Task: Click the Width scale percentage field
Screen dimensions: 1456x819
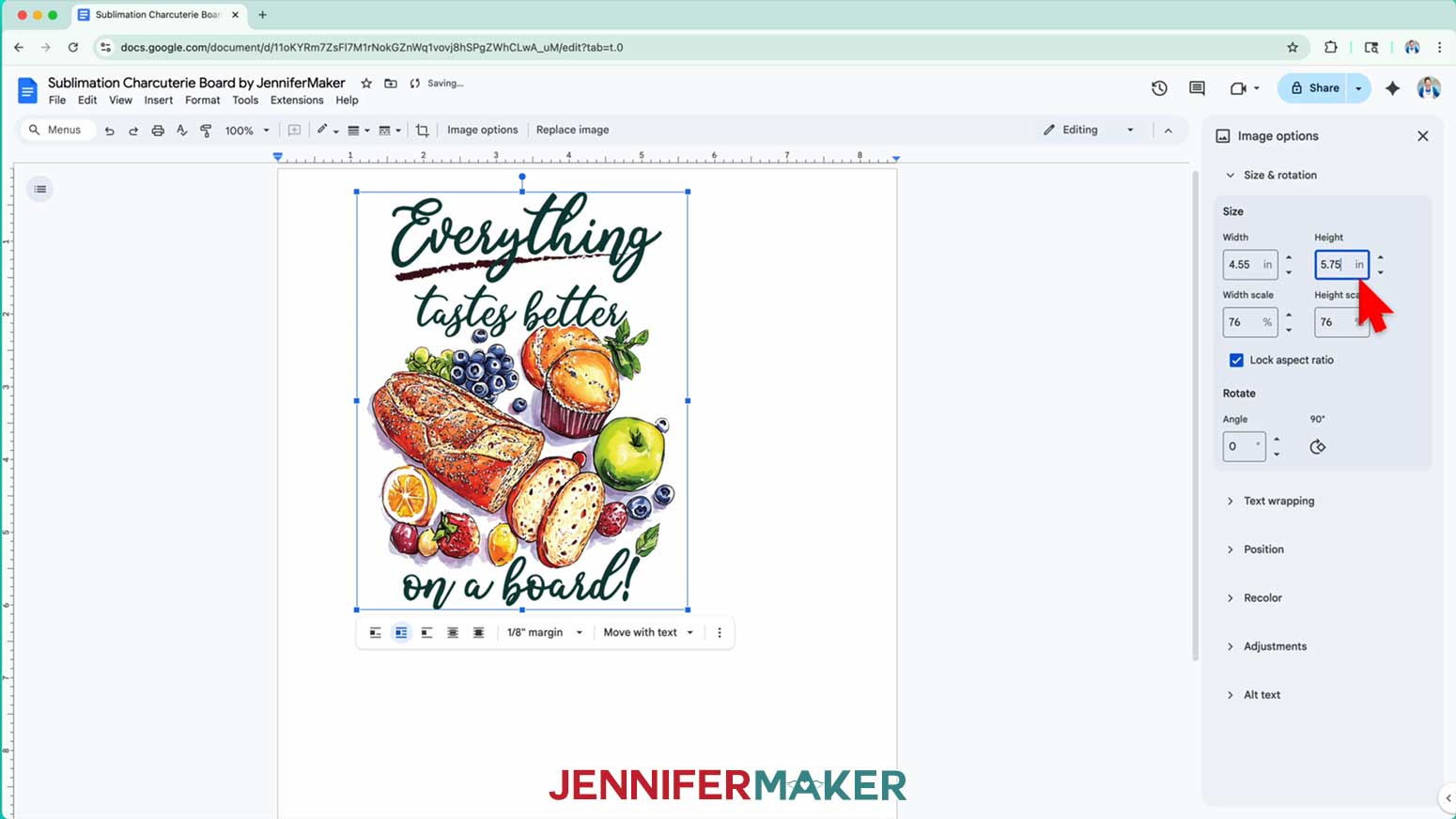Action: (x=1249, y=322)
